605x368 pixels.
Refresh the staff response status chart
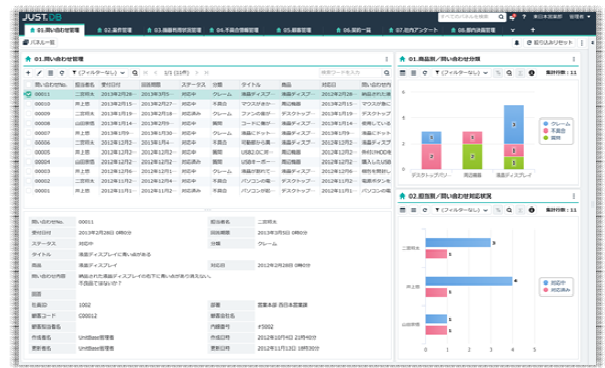pos(425,210)
